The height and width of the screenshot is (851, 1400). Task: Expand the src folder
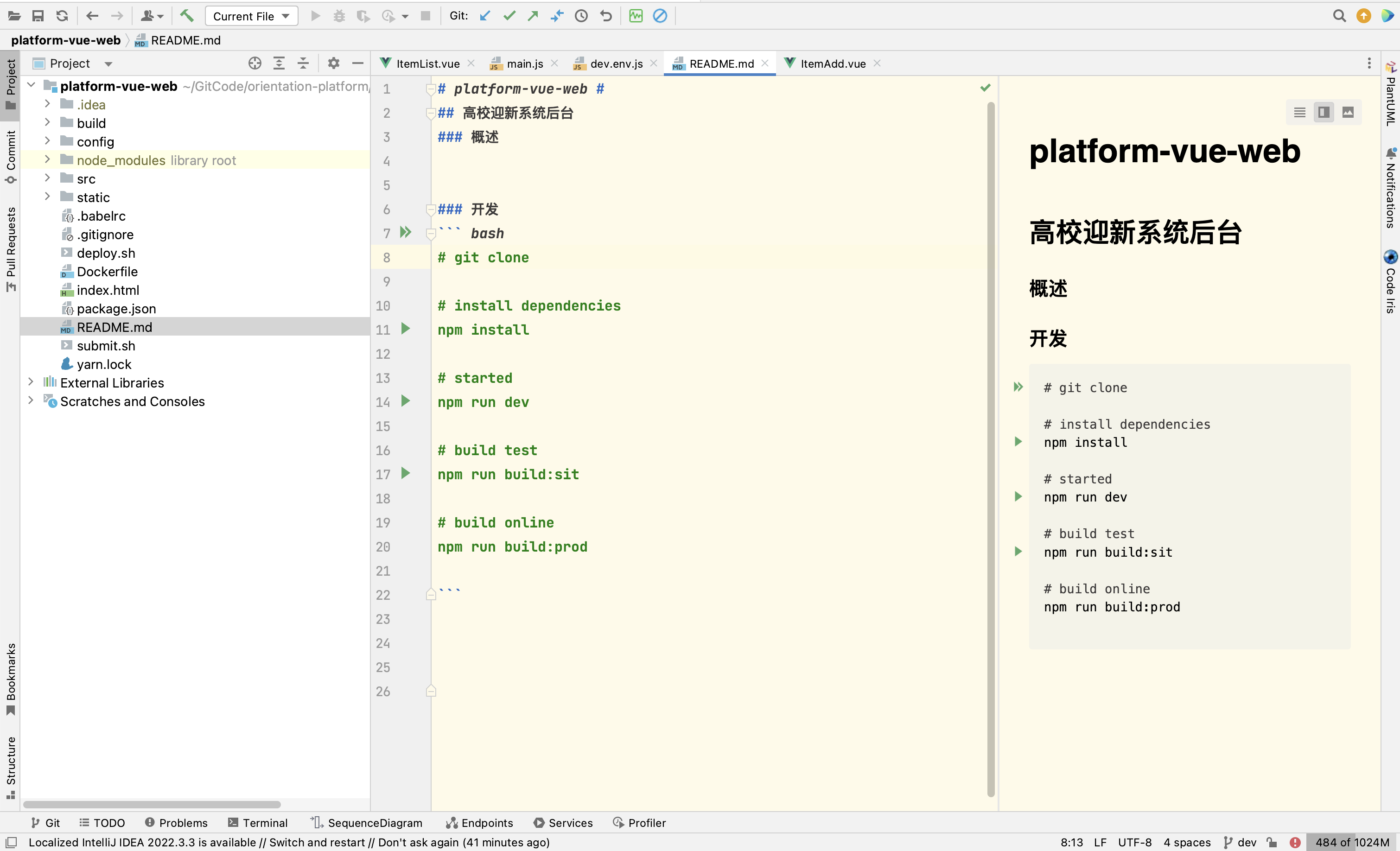pos(48,178)
